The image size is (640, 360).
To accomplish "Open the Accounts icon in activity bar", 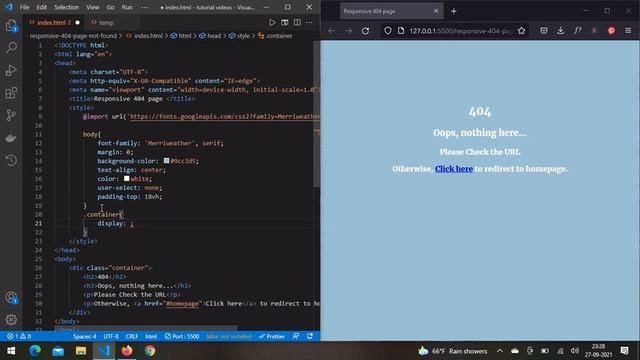I will (x=11, y=298).
